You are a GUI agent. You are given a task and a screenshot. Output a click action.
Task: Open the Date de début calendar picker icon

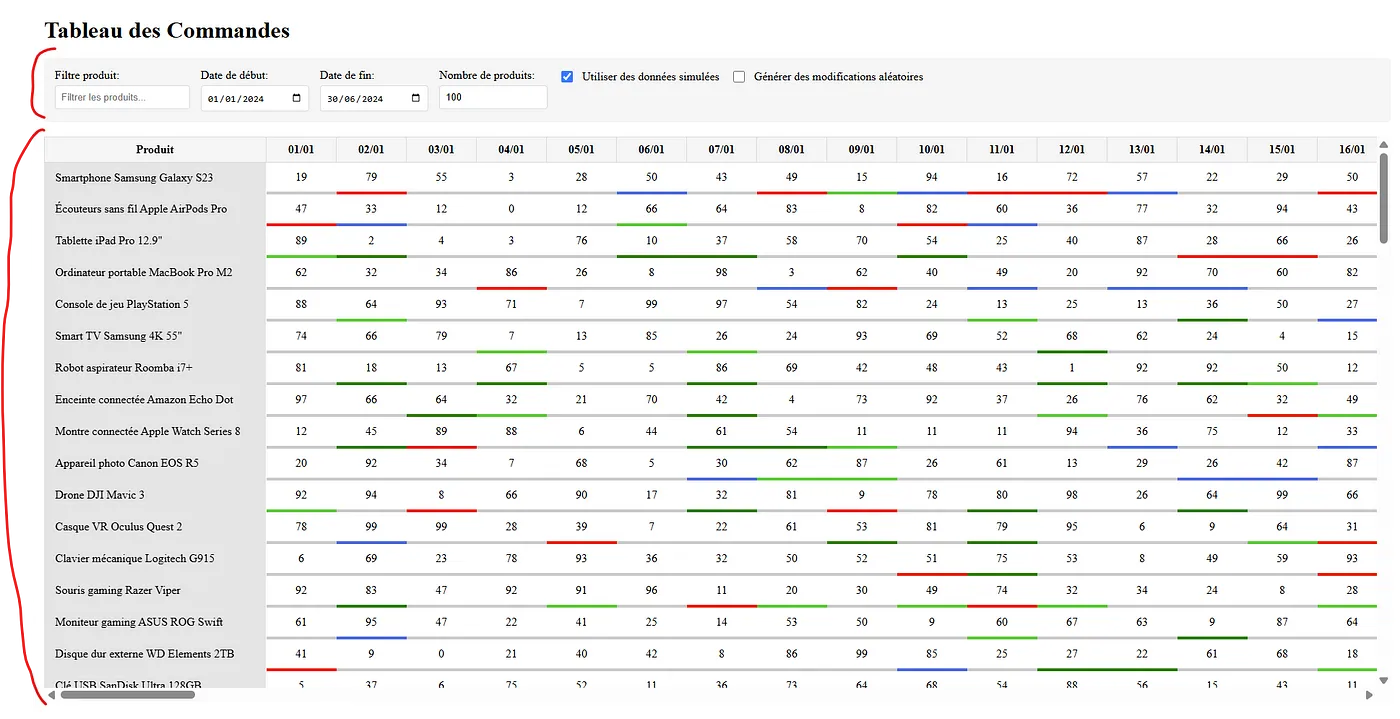tap(296, 98)
